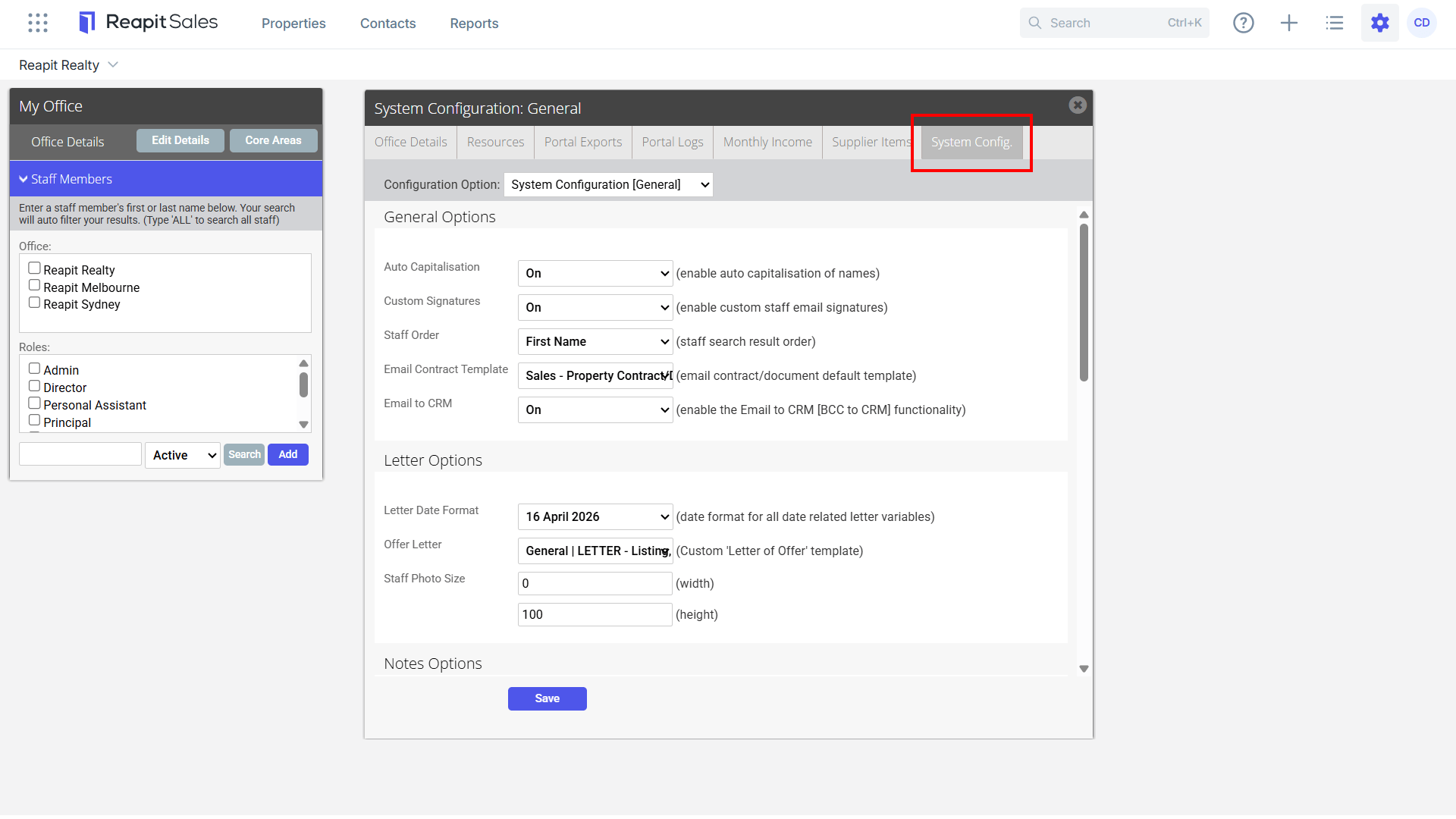
Task: Close the System Configuration panel
Action: 1078,105
